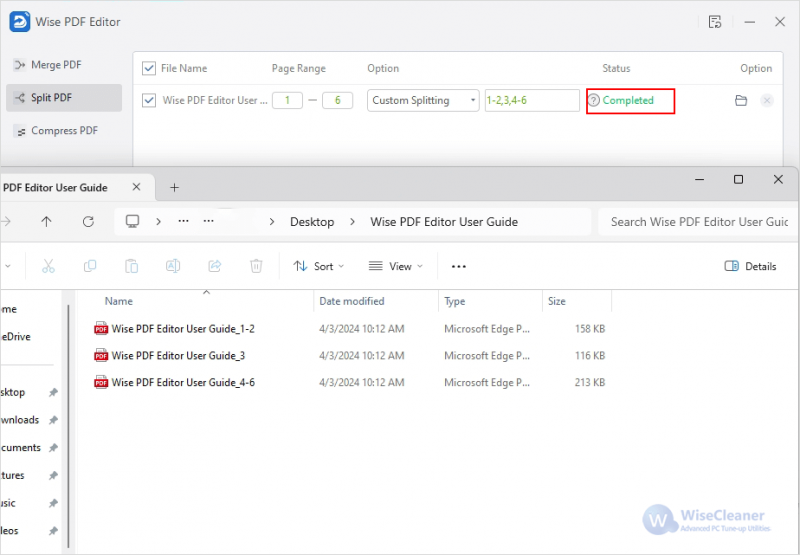Select the Split PDF sidebar item
Screen dimensions: 800x555
64,97
